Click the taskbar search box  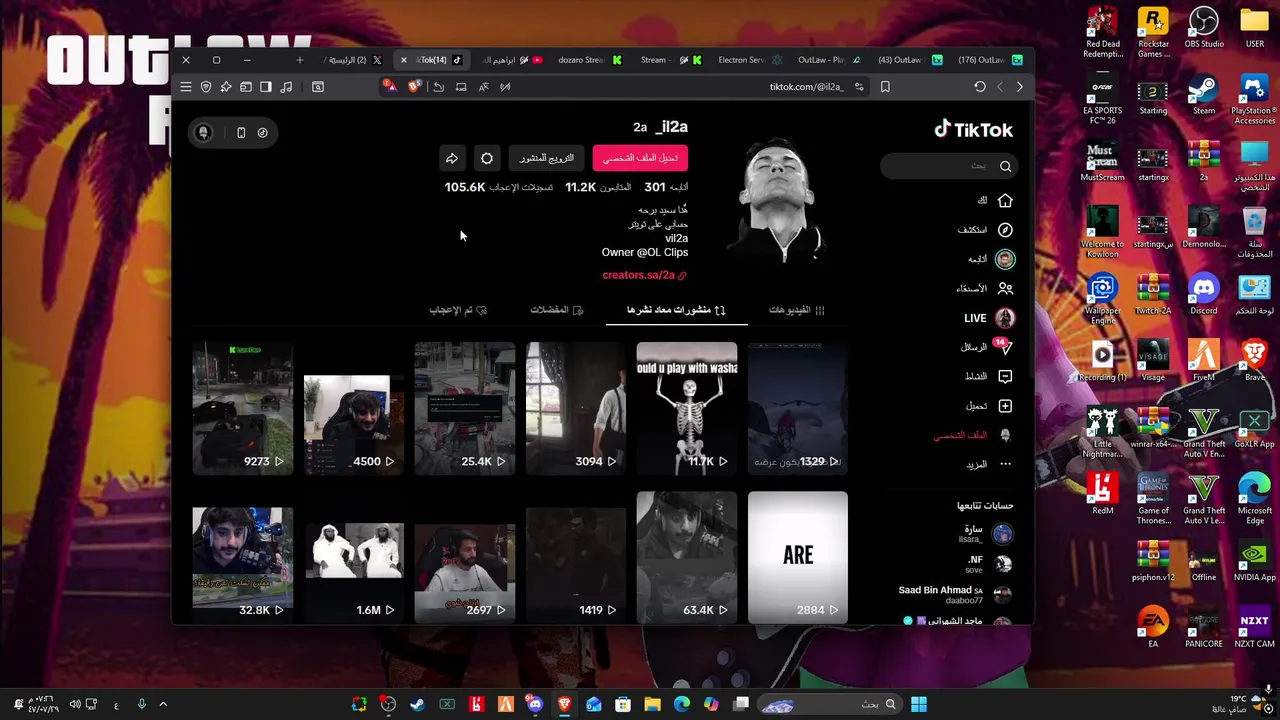click(830, 705)
